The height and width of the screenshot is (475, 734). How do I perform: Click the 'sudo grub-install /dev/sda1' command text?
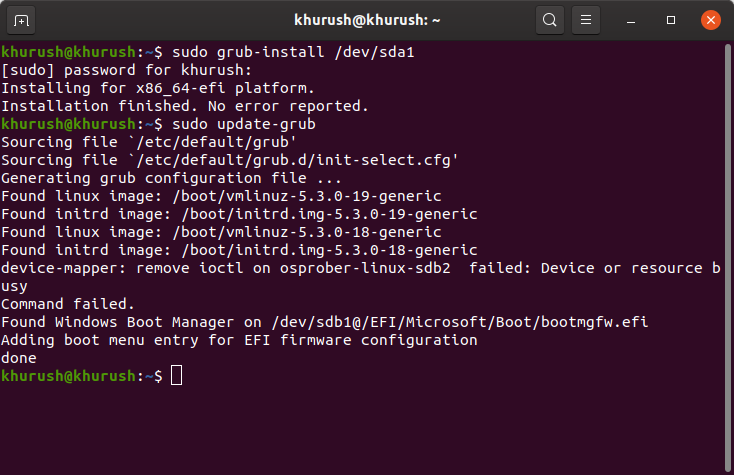[293, 52]
